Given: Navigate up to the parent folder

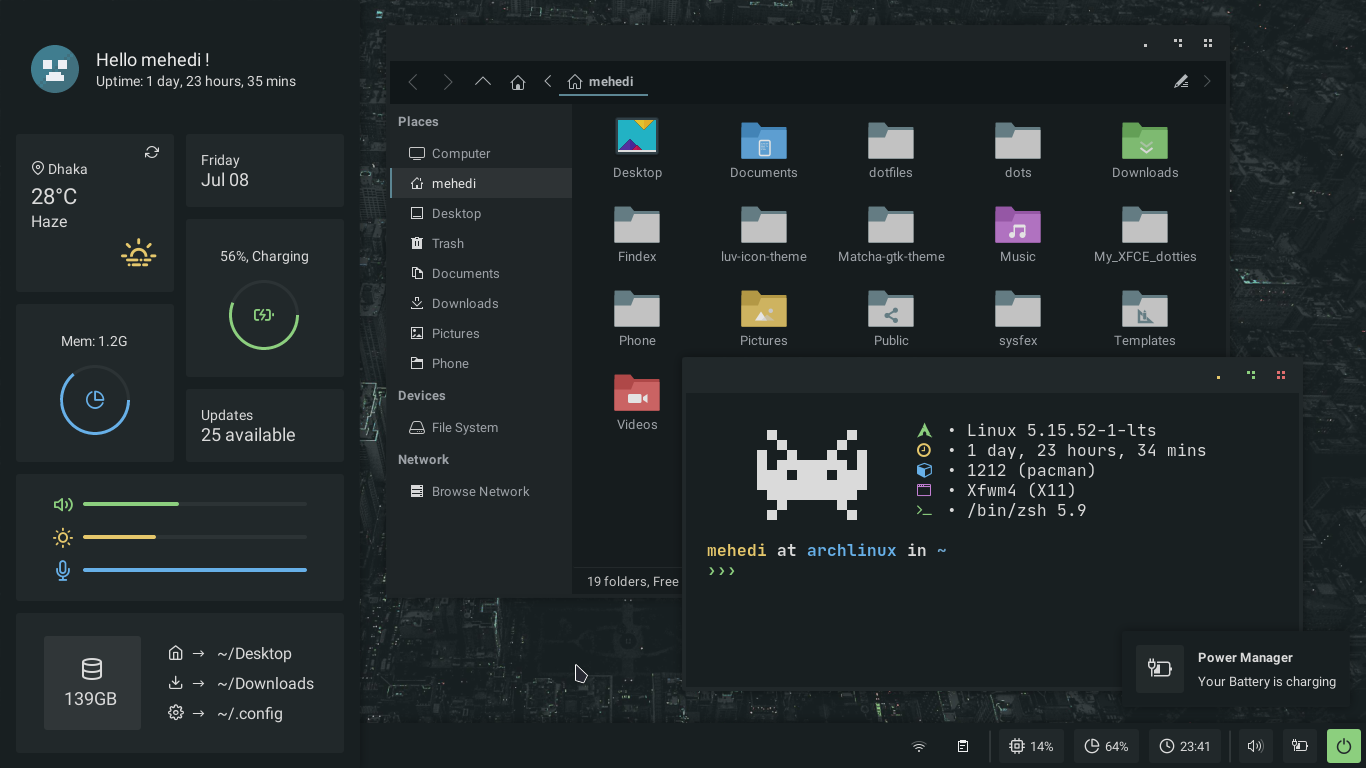Looking at the screenshot, I should [483, 82].
